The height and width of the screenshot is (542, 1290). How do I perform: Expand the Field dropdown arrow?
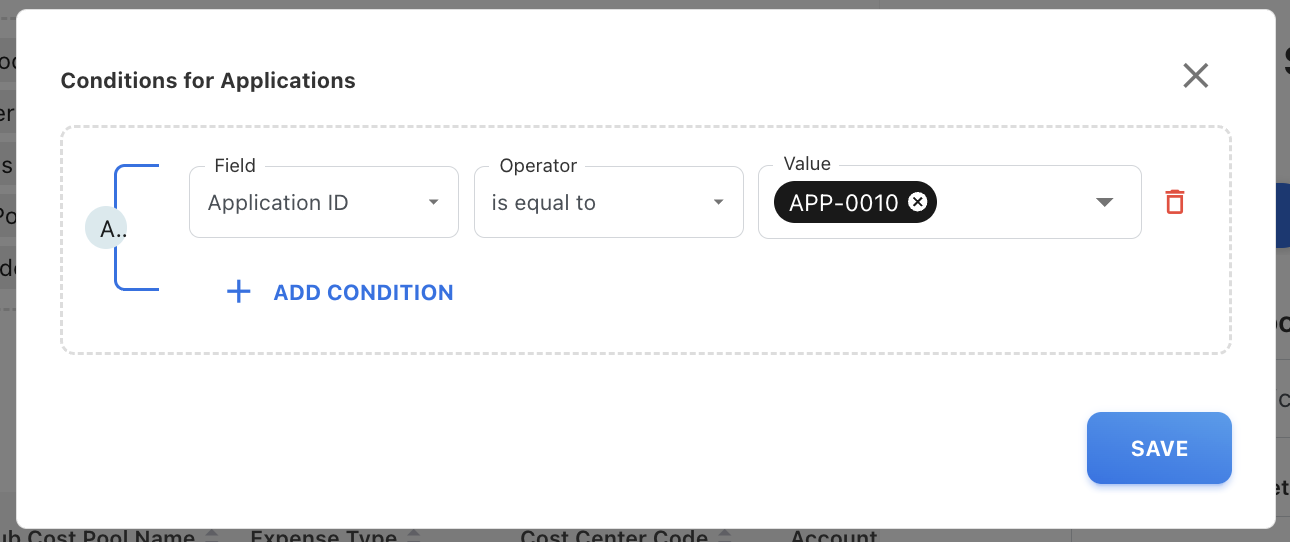[433, 202]
